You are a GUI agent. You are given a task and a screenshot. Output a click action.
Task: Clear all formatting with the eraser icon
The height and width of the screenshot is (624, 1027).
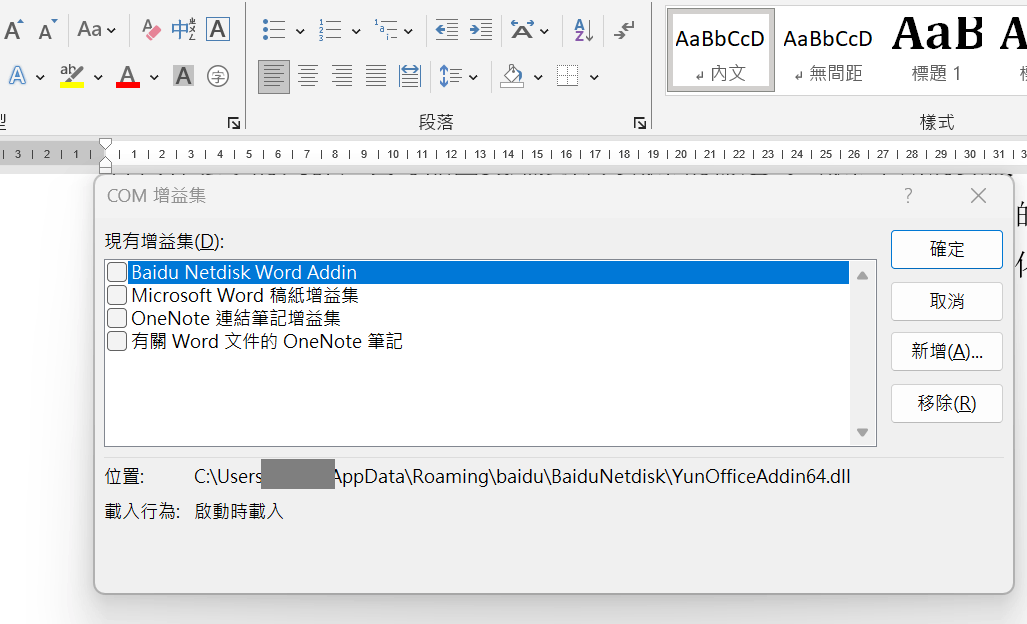click(x=151, y=29)
